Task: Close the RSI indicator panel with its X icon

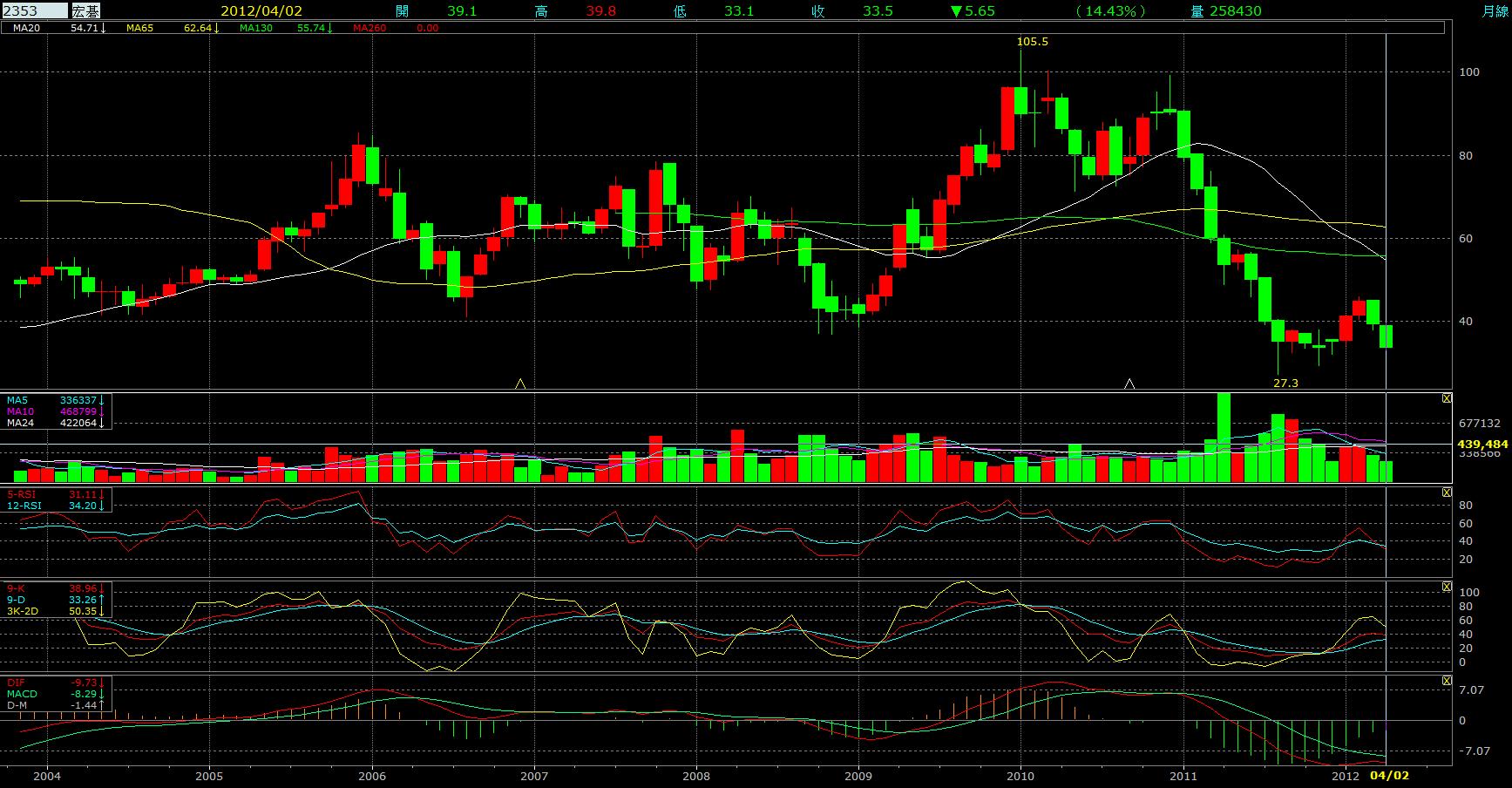Action: (x=1448, y=492)
